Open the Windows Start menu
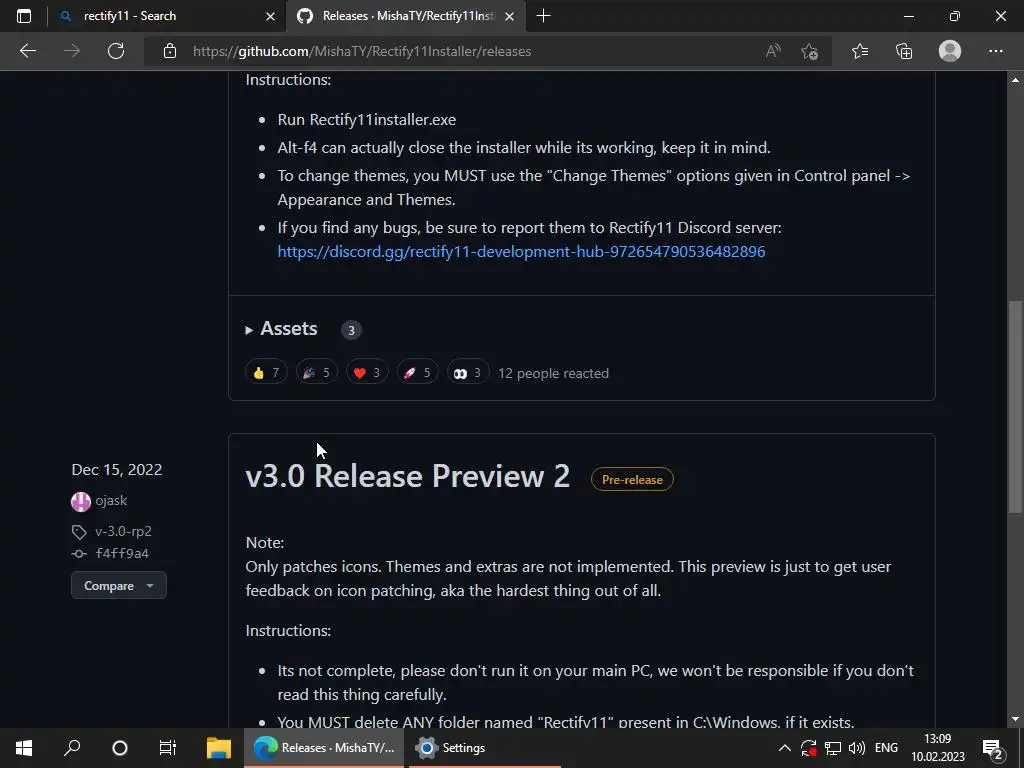Screen dimensions: 1024x768 tap(24, 748)
